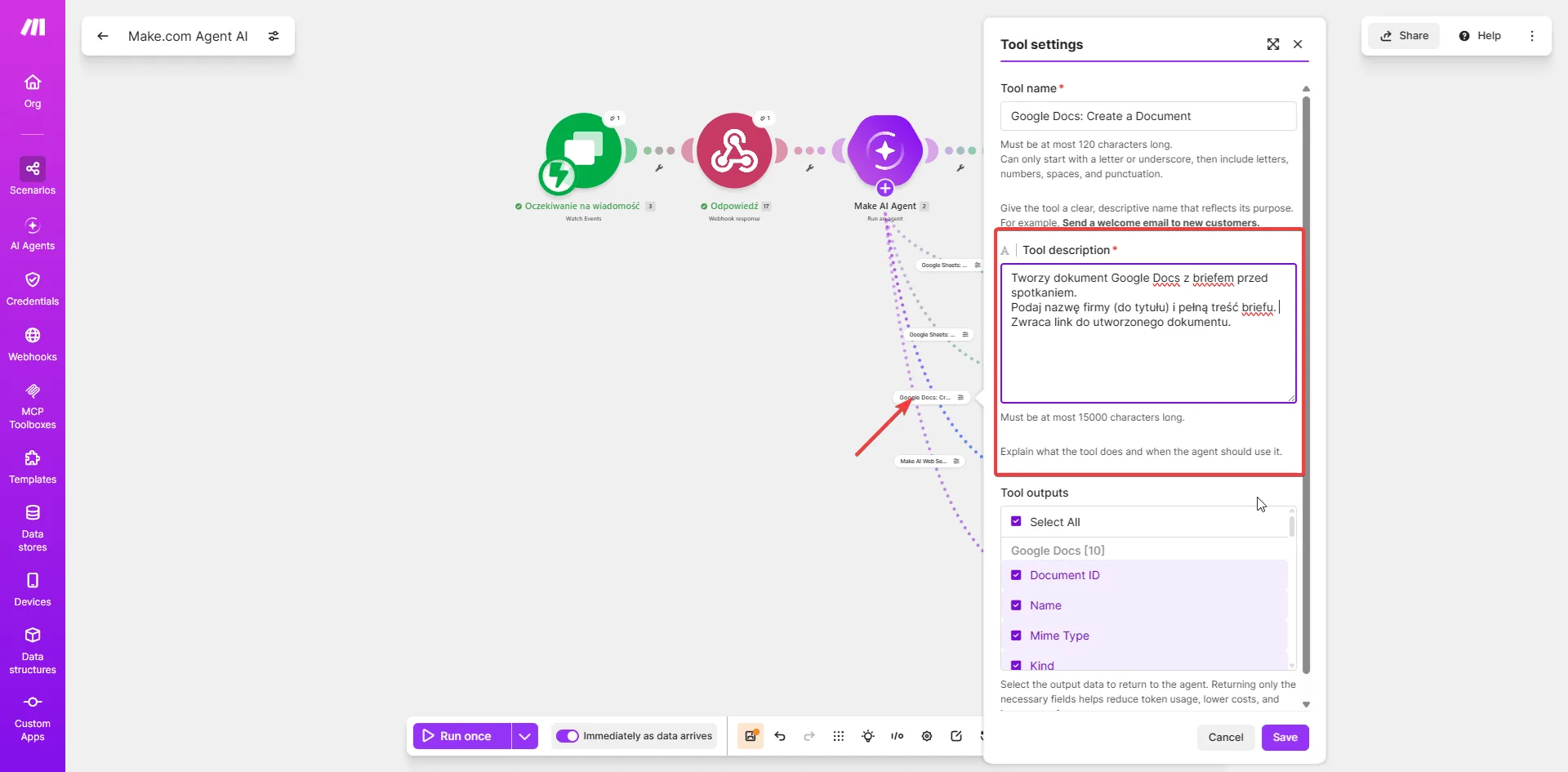Image resolution: width=1568 pixels, height=772 pixels.
Task: Open Credentials in the sidebar
Action: coord(33,289)
